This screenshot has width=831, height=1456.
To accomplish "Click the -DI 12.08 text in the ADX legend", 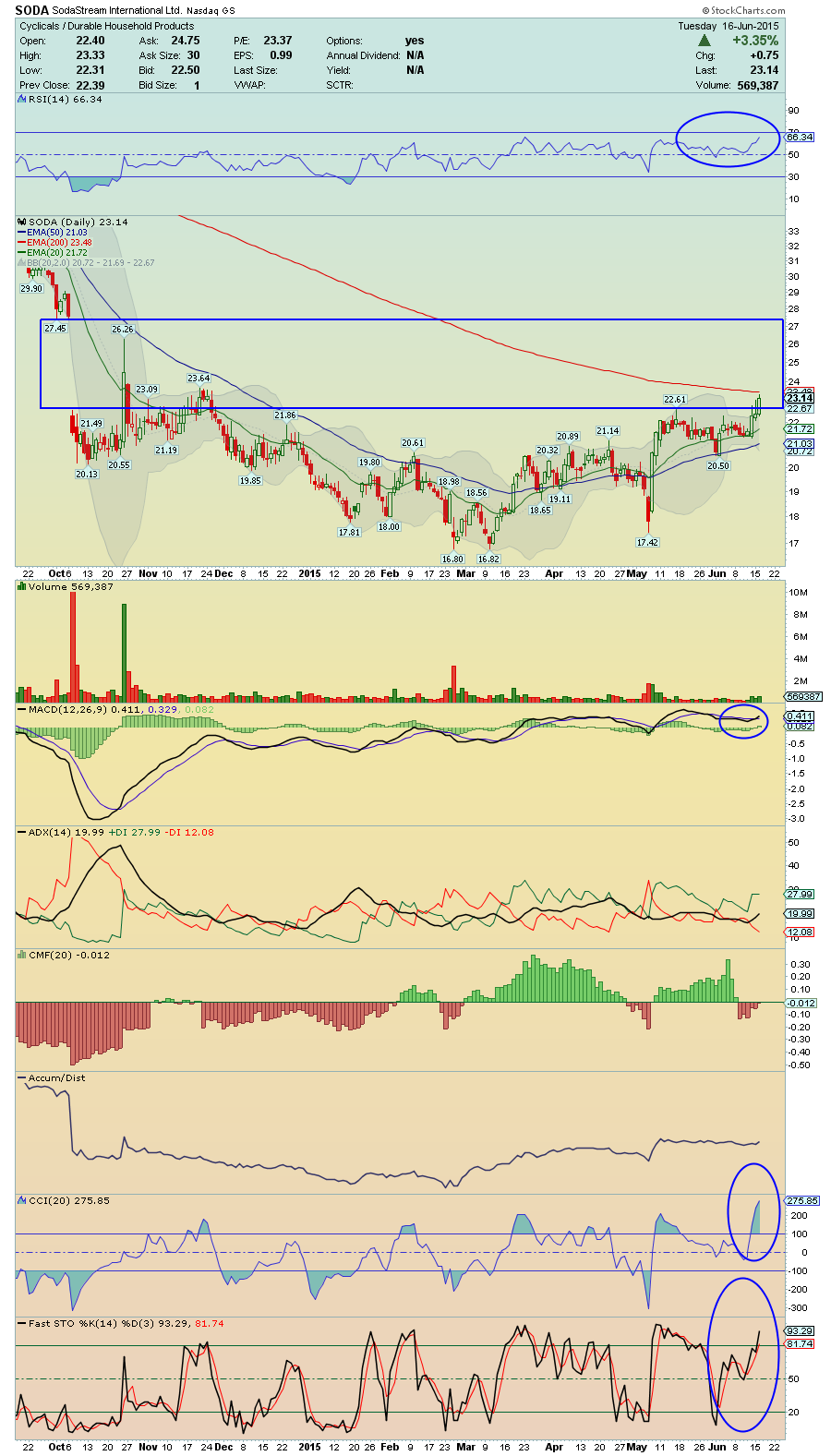I will (189, 832).
